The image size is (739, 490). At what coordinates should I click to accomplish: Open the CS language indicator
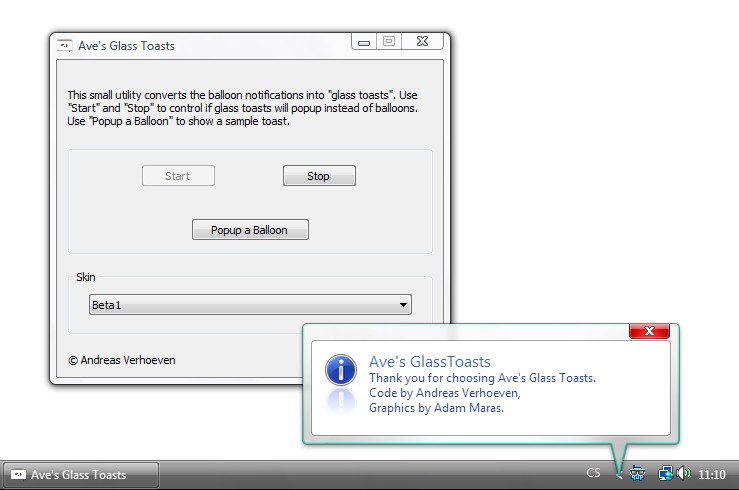(x=593, y=473)
